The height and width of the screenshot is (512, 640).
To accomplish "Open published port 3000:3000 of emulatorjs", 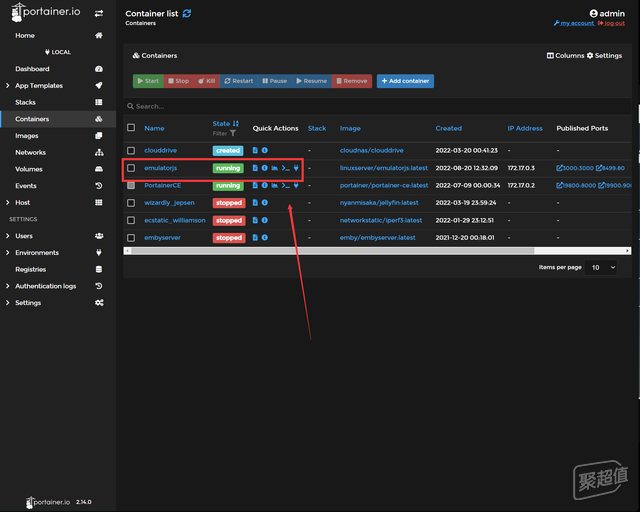I will [x=575, y=168].
